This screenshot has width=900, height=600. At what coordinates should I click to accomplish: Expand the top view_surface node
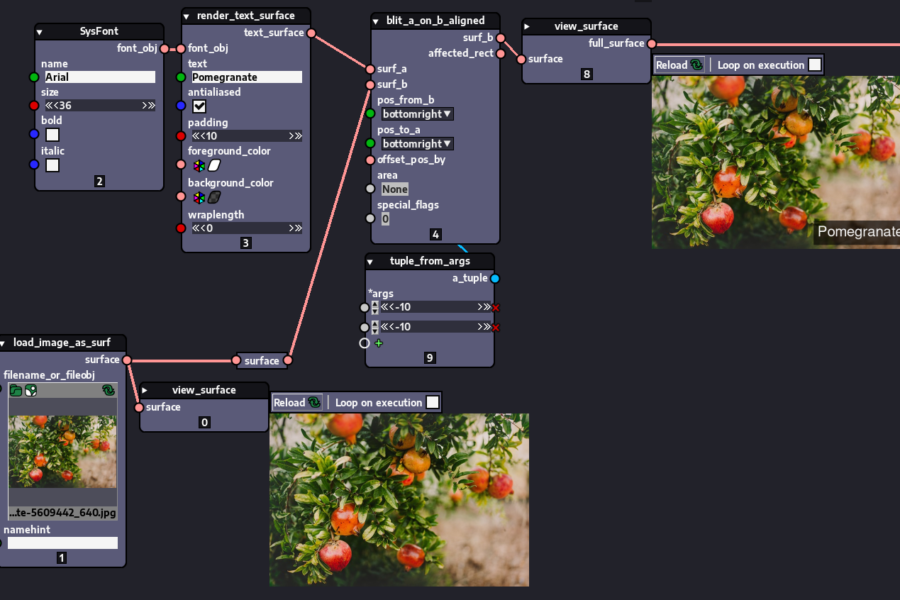527,25
